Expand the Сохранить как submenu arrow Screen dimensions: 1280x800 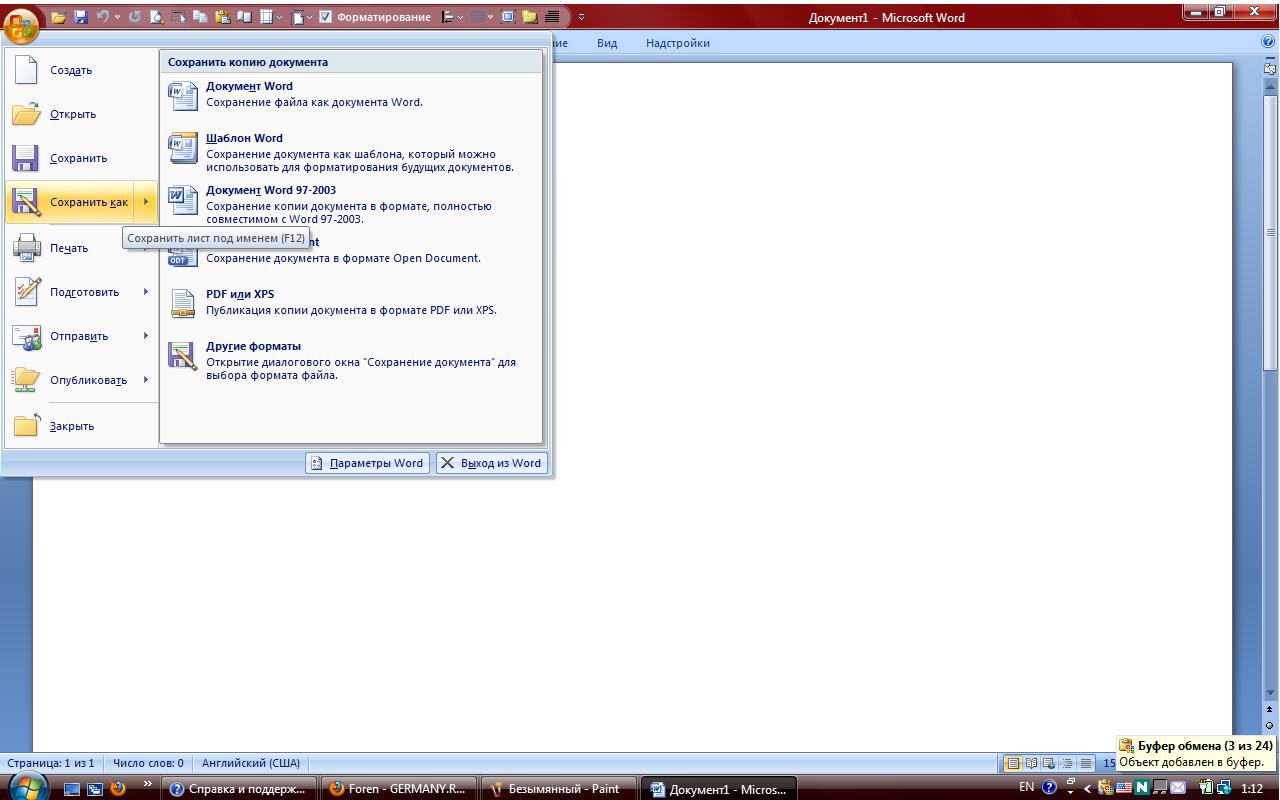point(146,202)
